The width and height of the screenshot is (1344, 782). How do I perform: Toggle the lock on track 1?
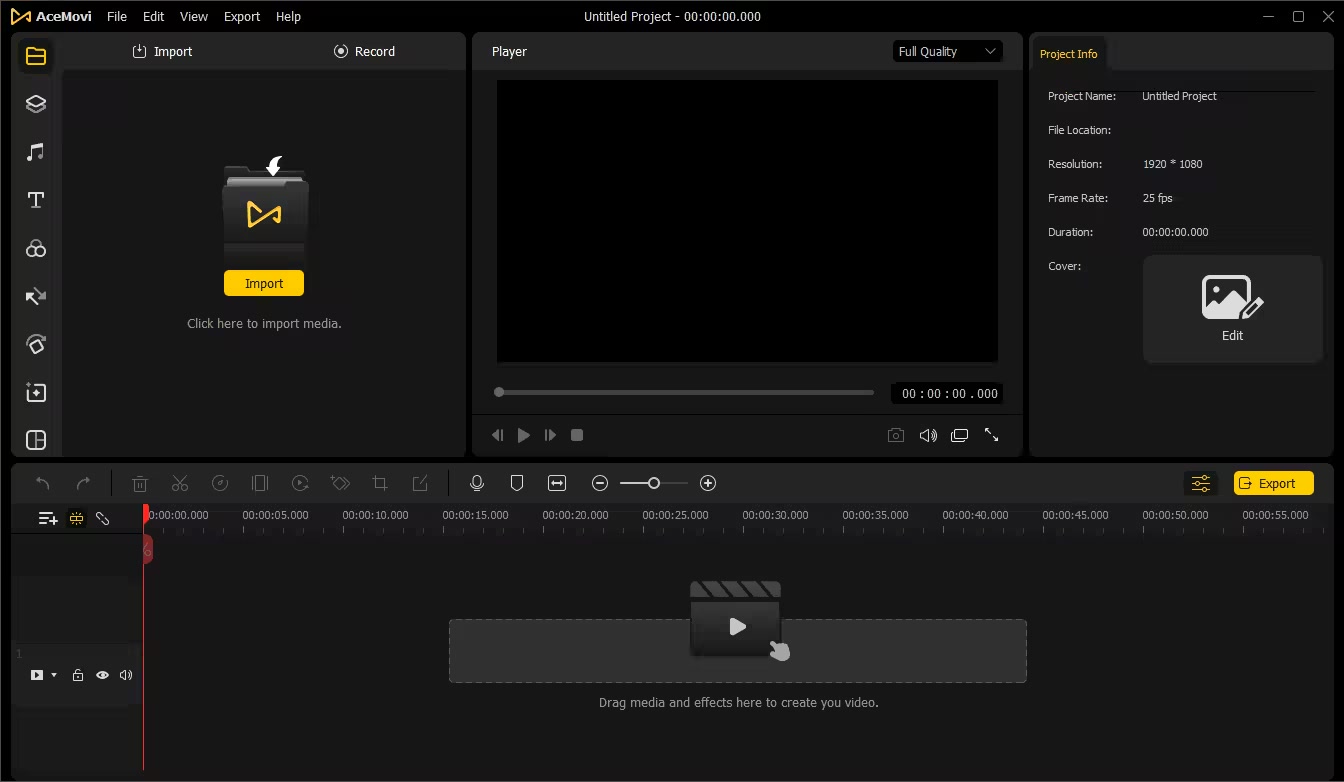click(x=78, y=675)
